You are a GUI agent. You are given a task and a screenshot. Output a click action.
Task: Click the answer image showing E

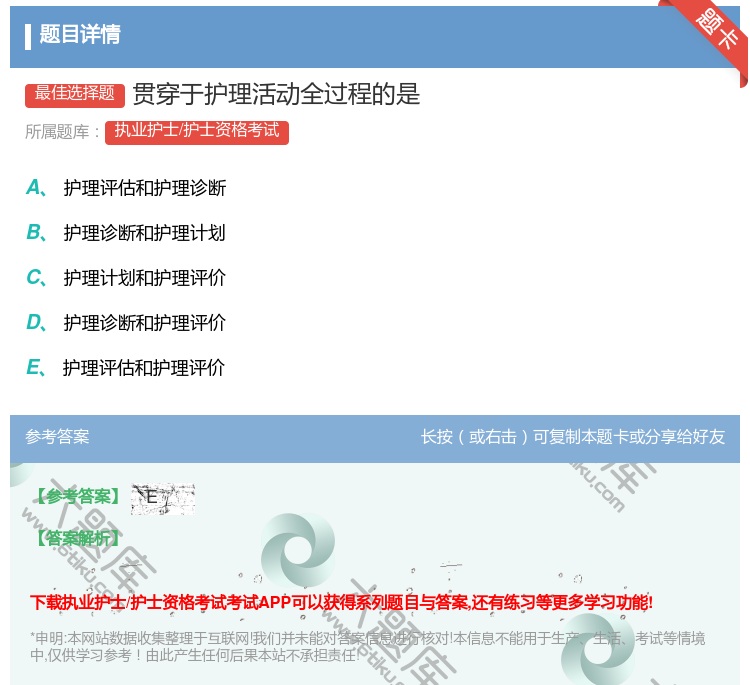163,498
